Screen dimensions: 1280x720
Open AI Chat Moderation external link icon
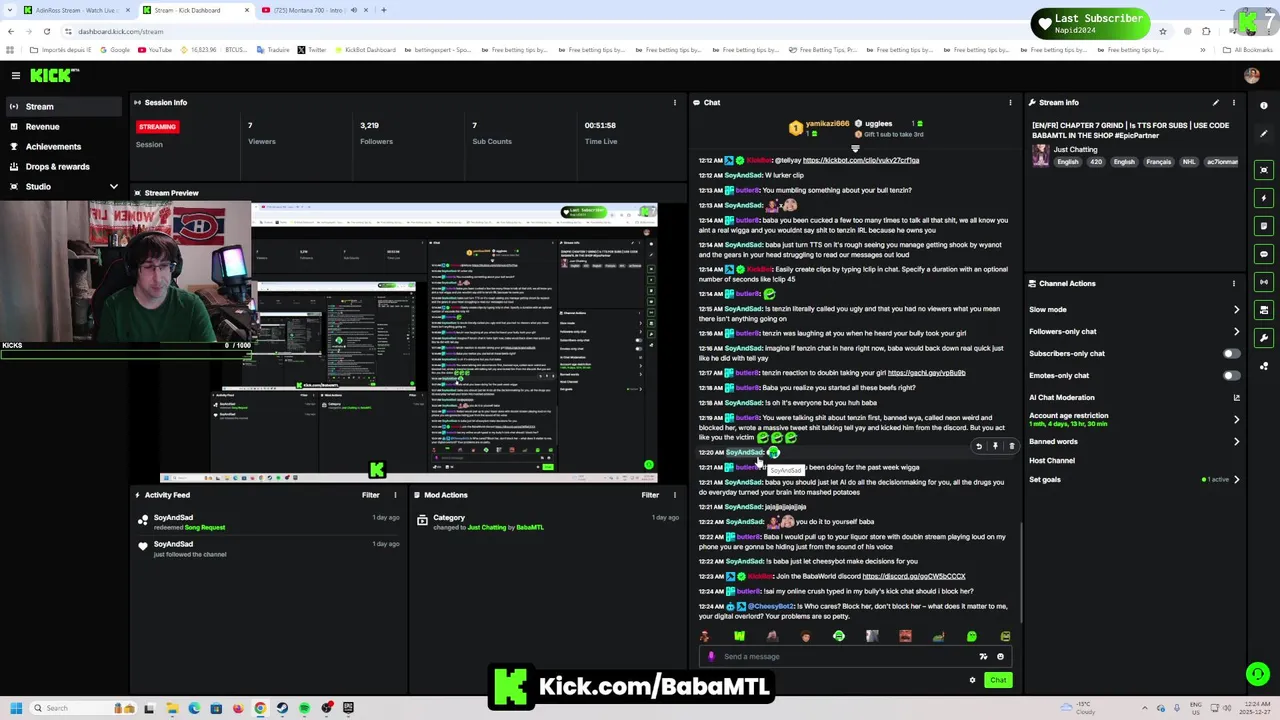(x=1236, y=397)
